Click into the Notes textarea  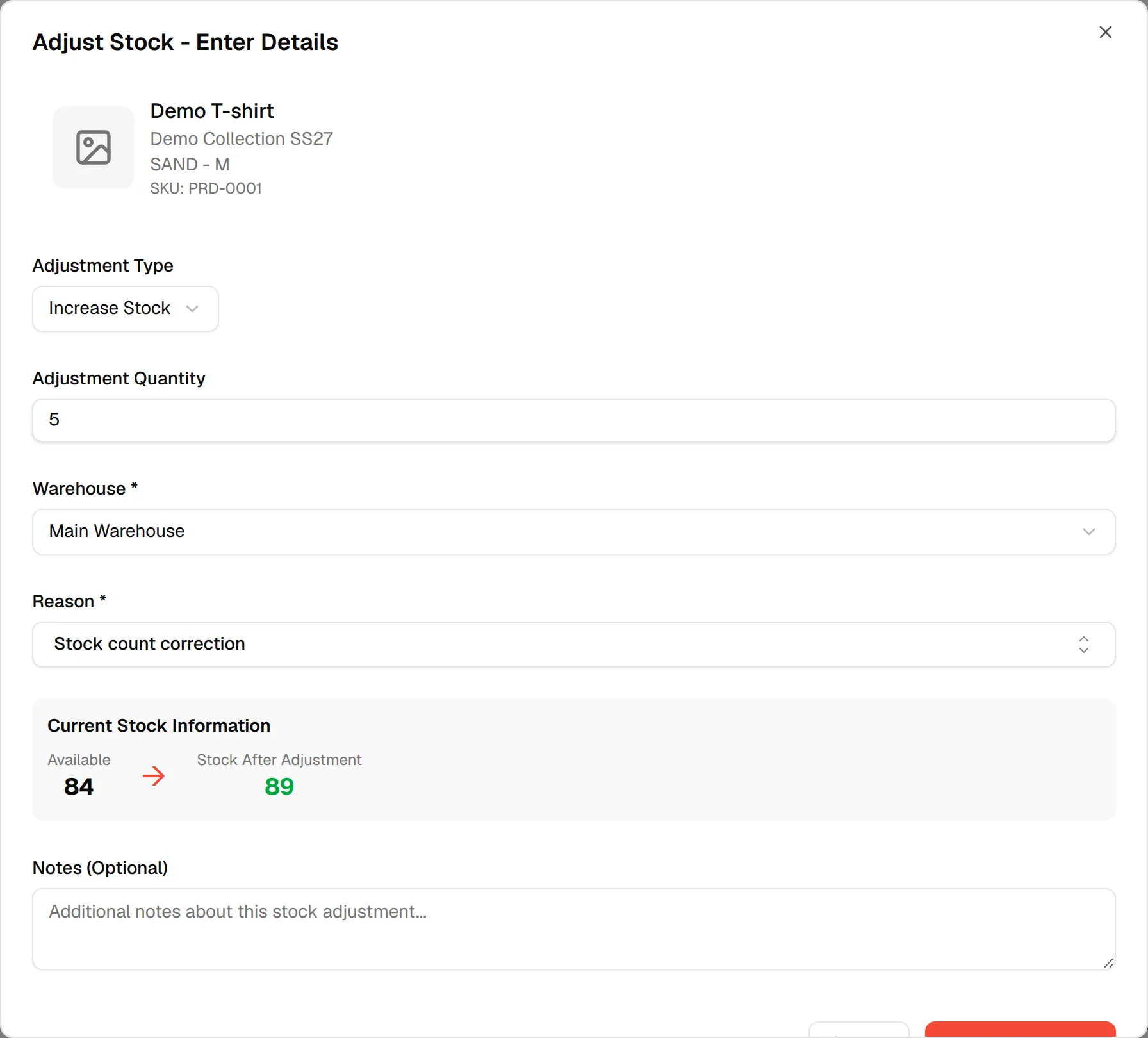(574, 929)
